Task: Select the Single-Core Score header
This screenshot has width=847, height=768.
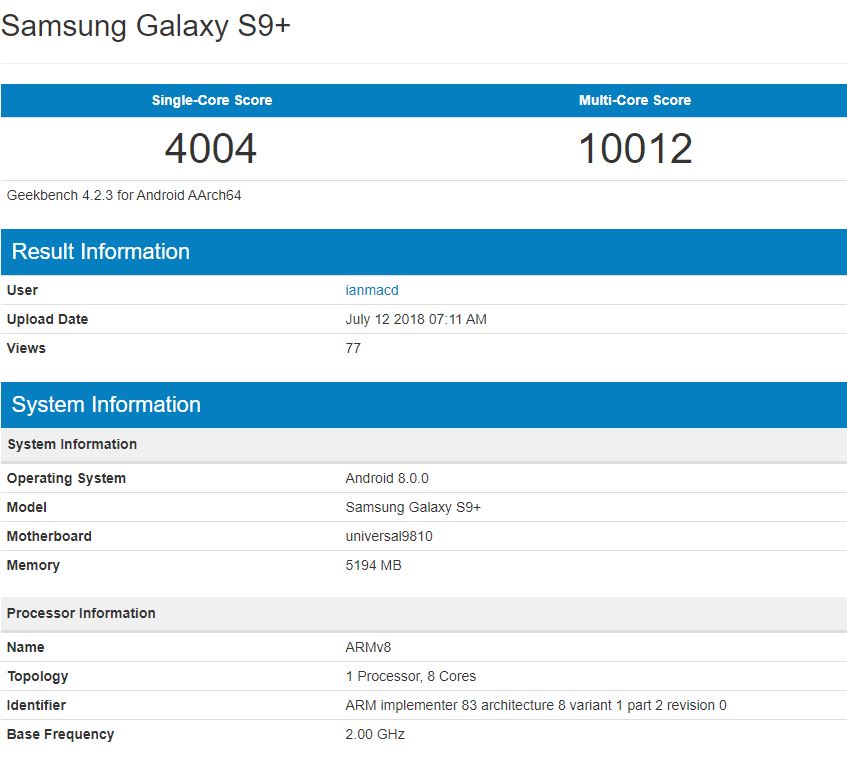Action: [212, 100]
